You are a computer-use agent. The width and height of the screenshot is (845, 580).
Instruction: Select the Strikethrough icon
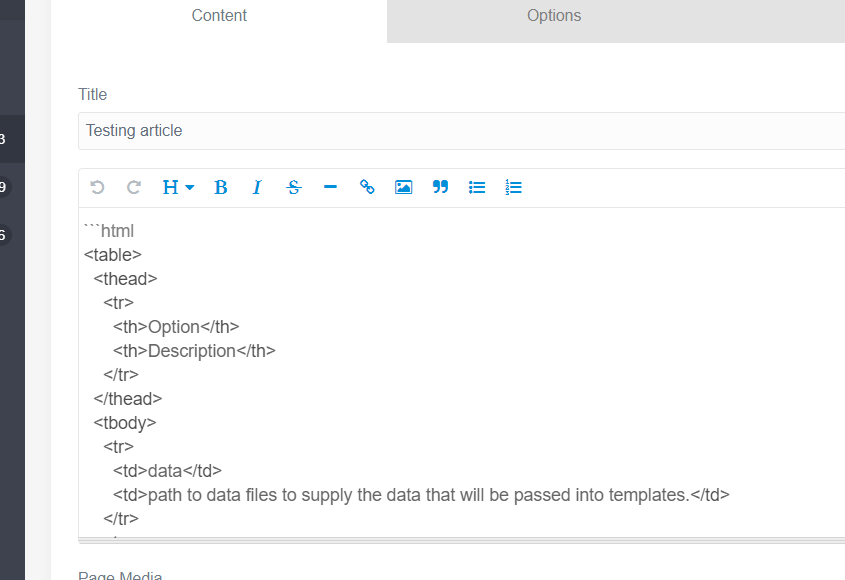[293, 187]
